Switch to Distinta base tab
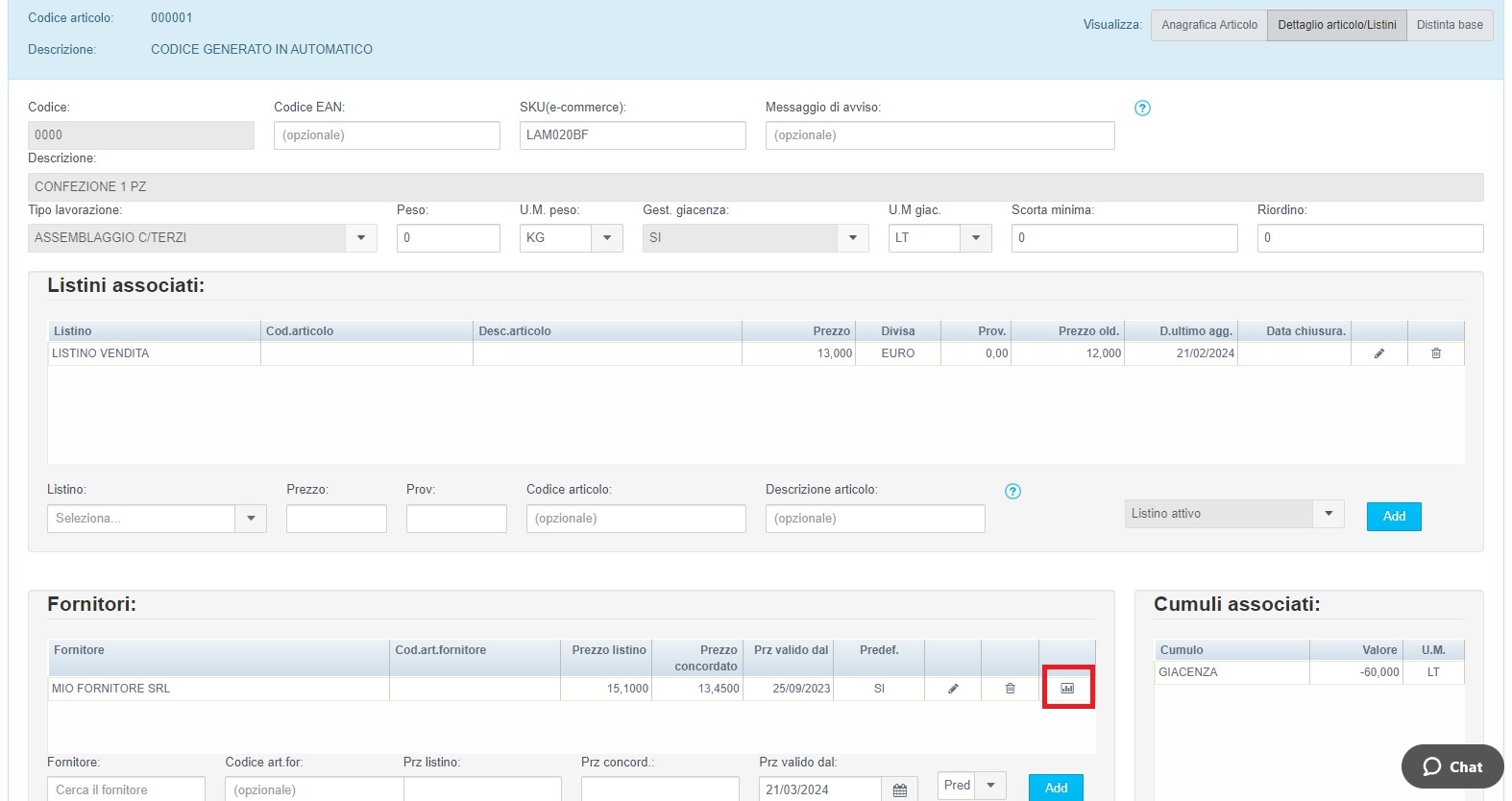The image size is (1512, 801). 1449,25
